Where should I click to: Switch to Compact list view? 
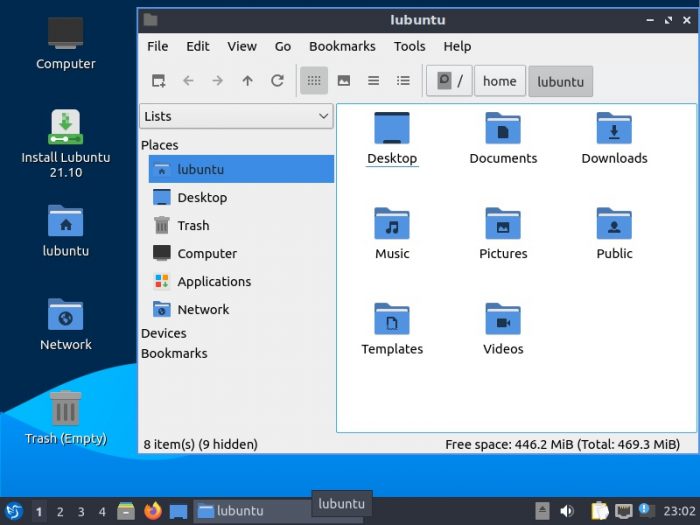coord(373,81)
